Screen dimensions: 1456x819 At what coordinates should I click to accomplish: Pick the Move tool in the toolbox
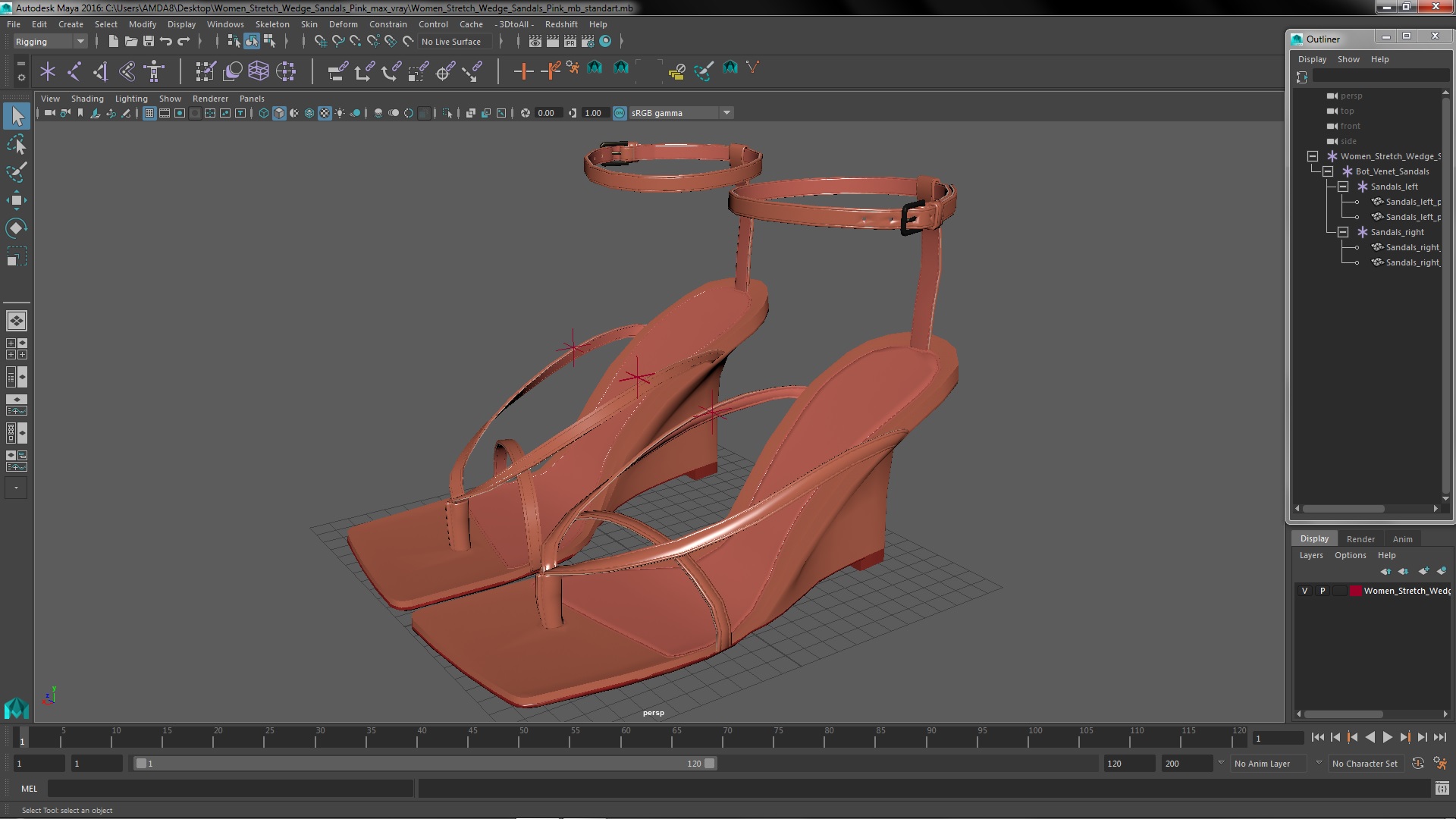click(17, 200)
